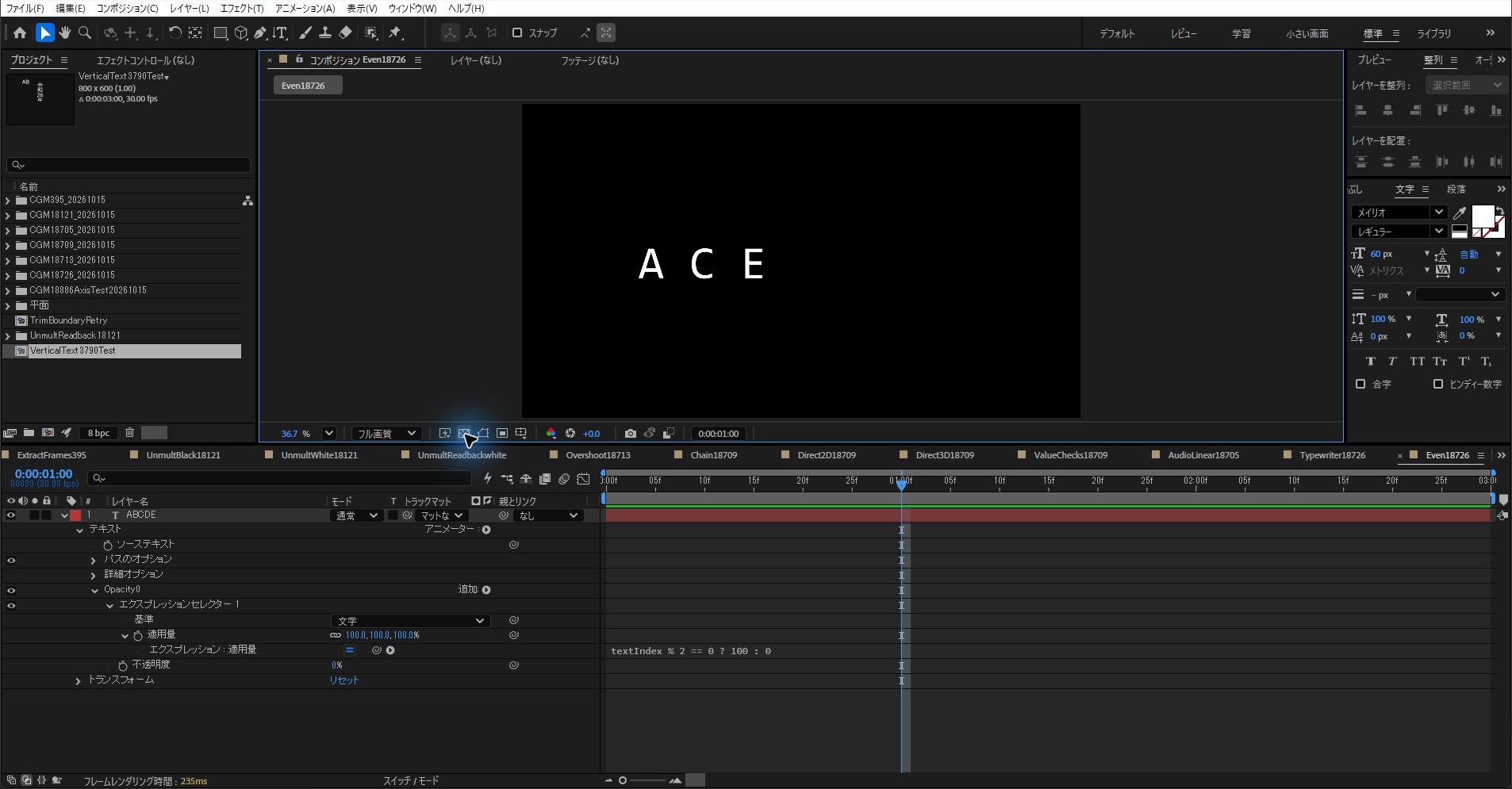Toggle eye for エクスプレッションセレクター 1
This screenshot has height=789, width=1512.
tap(11, 605)
